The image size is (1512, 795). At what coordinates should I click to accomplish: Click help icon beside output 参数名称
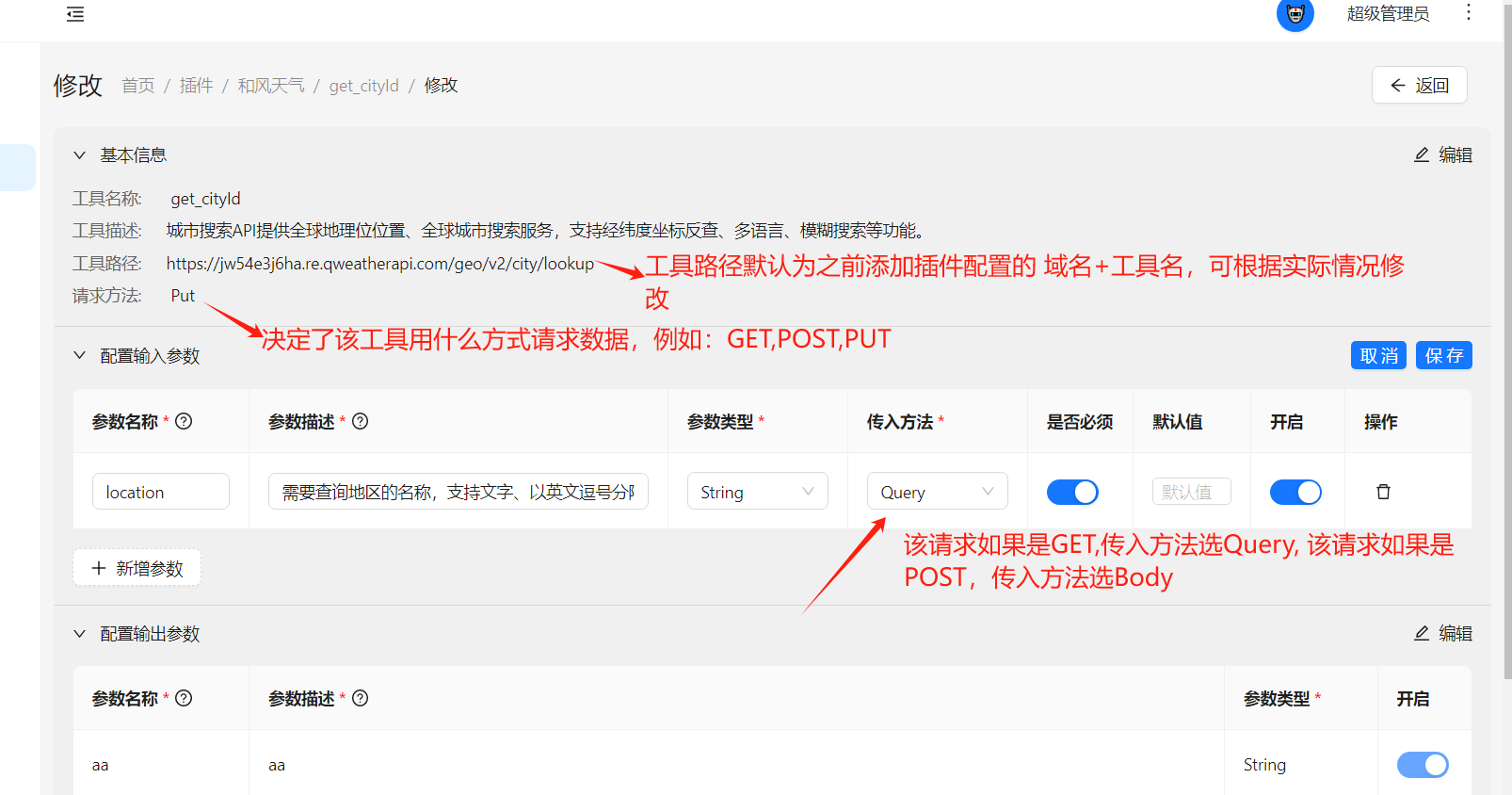tap(185, 698)
